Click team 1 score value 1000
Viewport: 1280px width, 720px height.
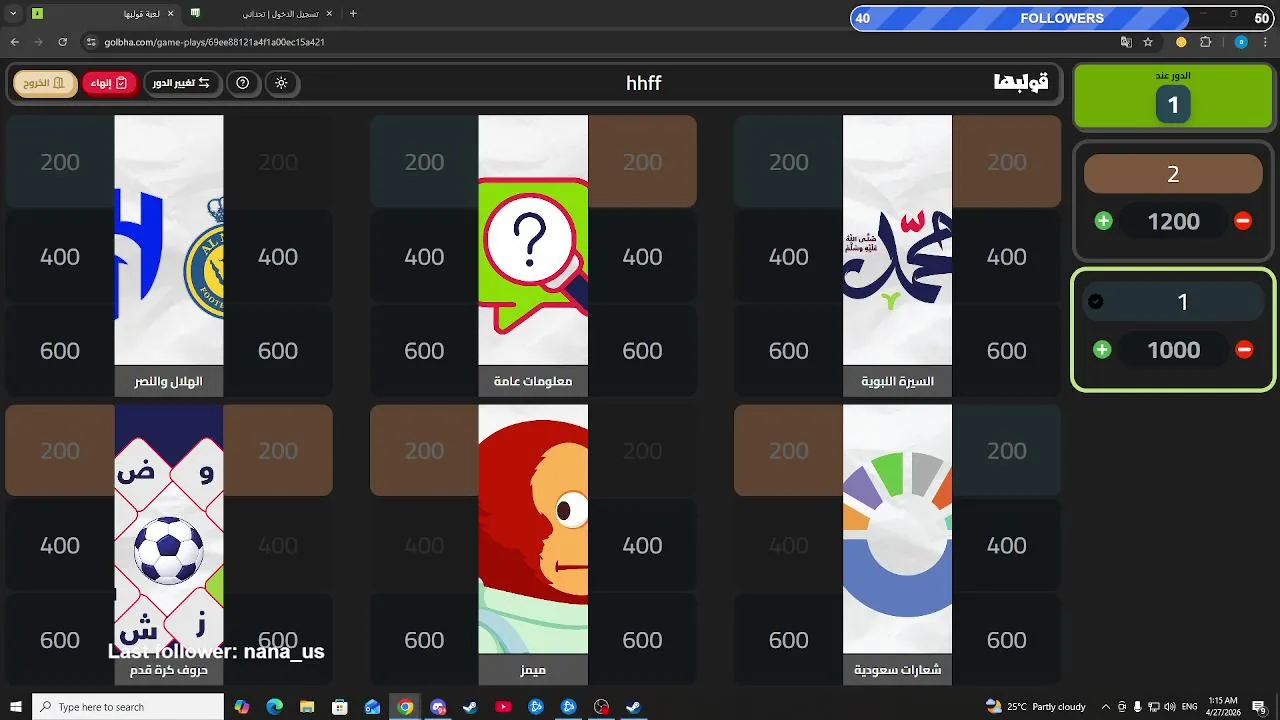tap(1173, 350)
